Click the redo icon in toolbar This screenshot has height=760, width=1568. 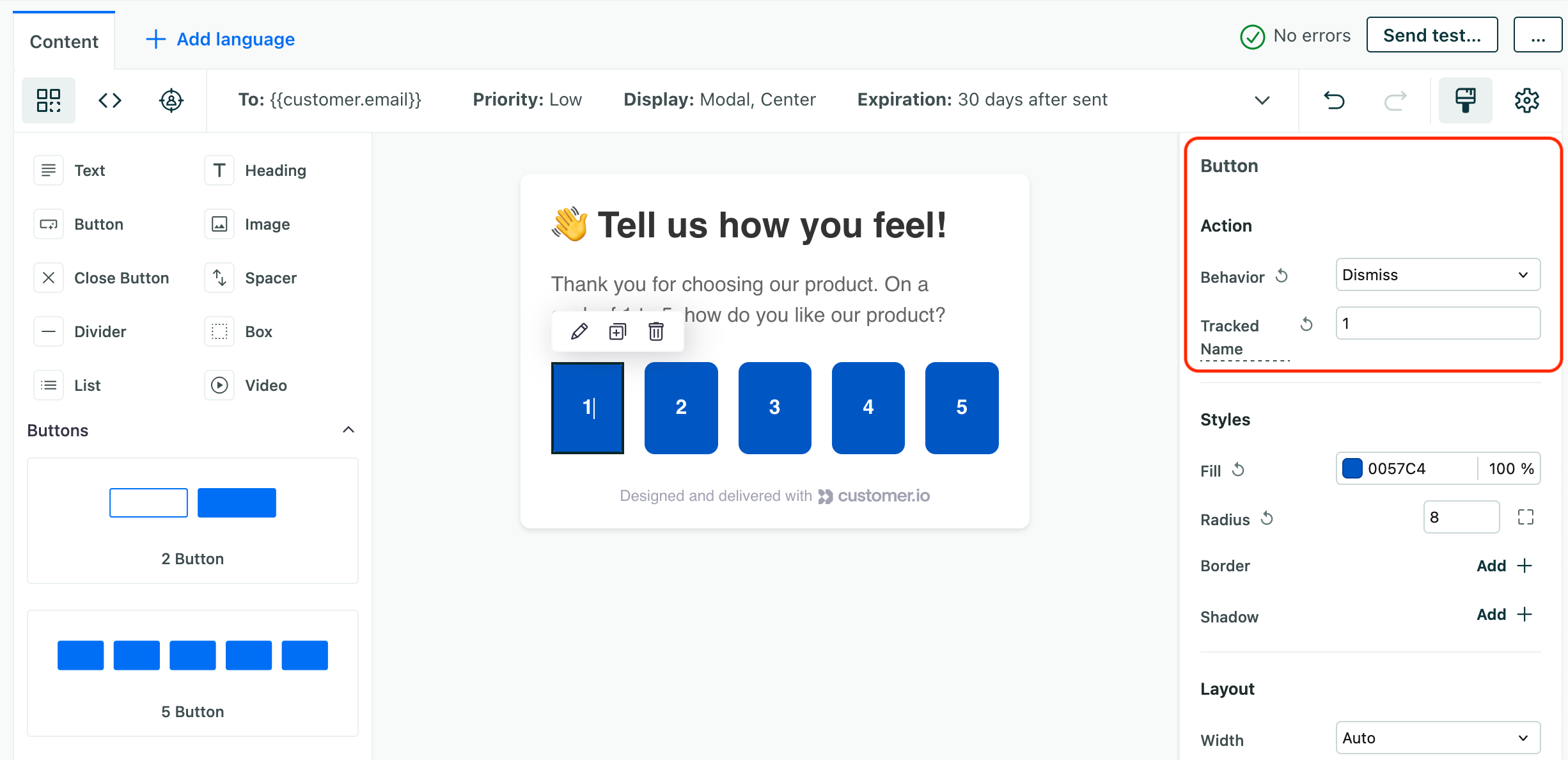coord(1398,100)
